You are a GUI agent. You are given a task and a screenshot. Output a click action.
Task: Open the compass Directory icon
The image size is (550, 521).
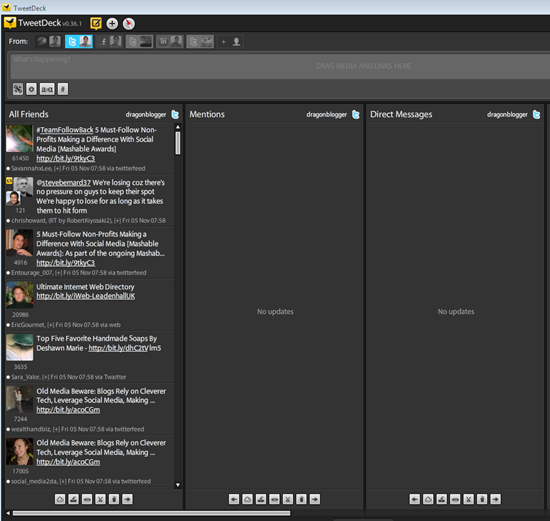tap(129, 24)
